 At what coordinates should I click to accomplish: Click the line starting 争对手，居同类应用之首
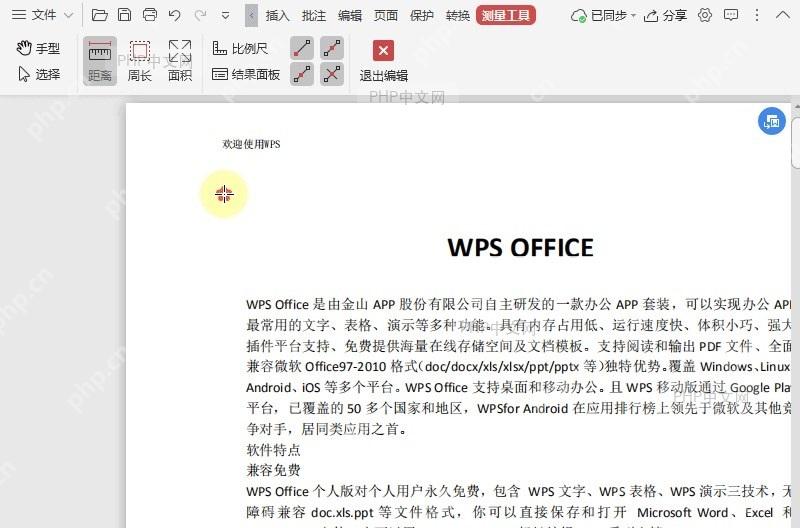click(x=327, y=429)
